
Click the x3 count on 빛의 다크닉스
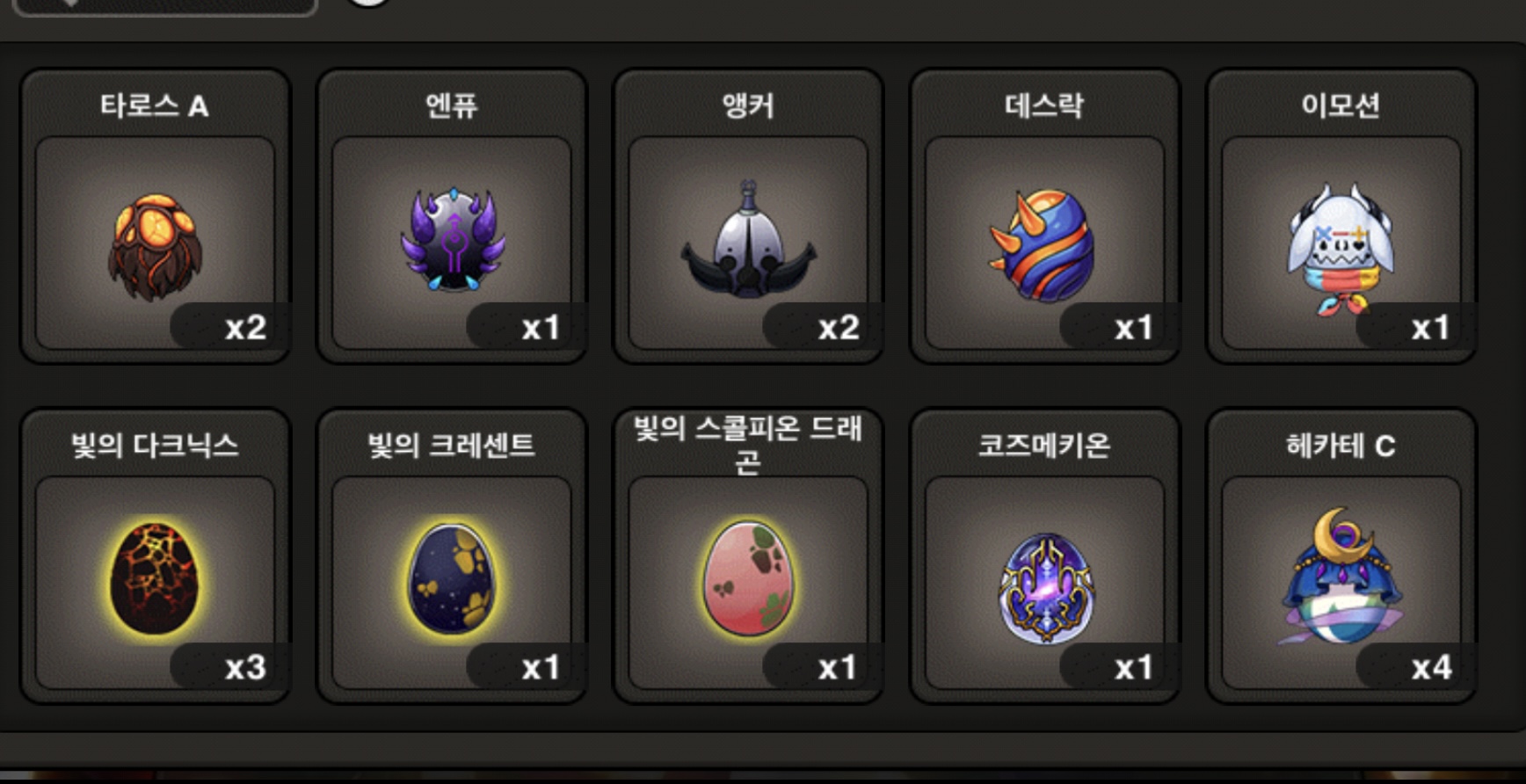click(x=245, y=668)
